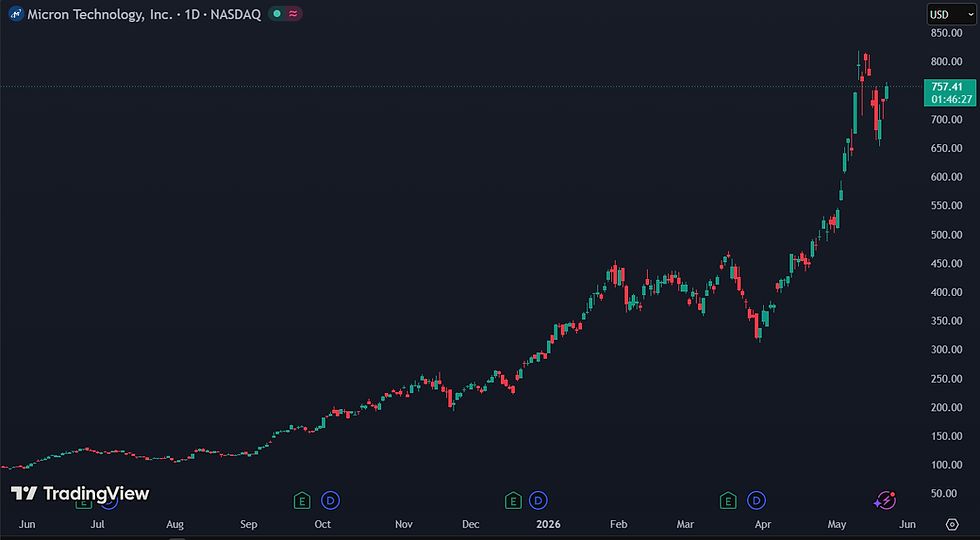980x540 pixels.
Task: Open the earnings E marker before Apr
Action: click(728, 500)
